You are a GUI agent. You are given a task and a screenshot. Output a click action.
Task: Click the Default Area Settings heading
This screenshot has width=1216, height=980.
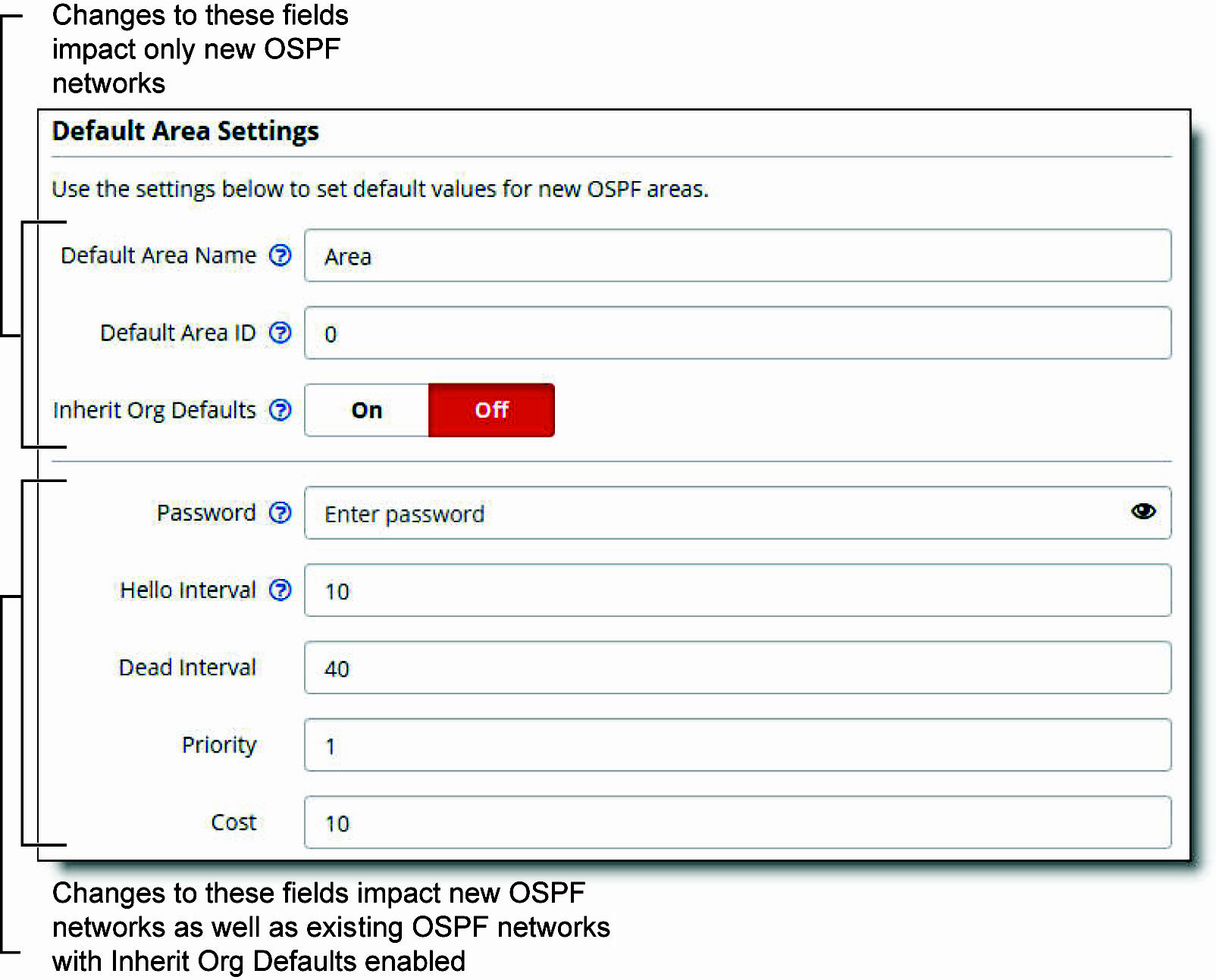186,131
